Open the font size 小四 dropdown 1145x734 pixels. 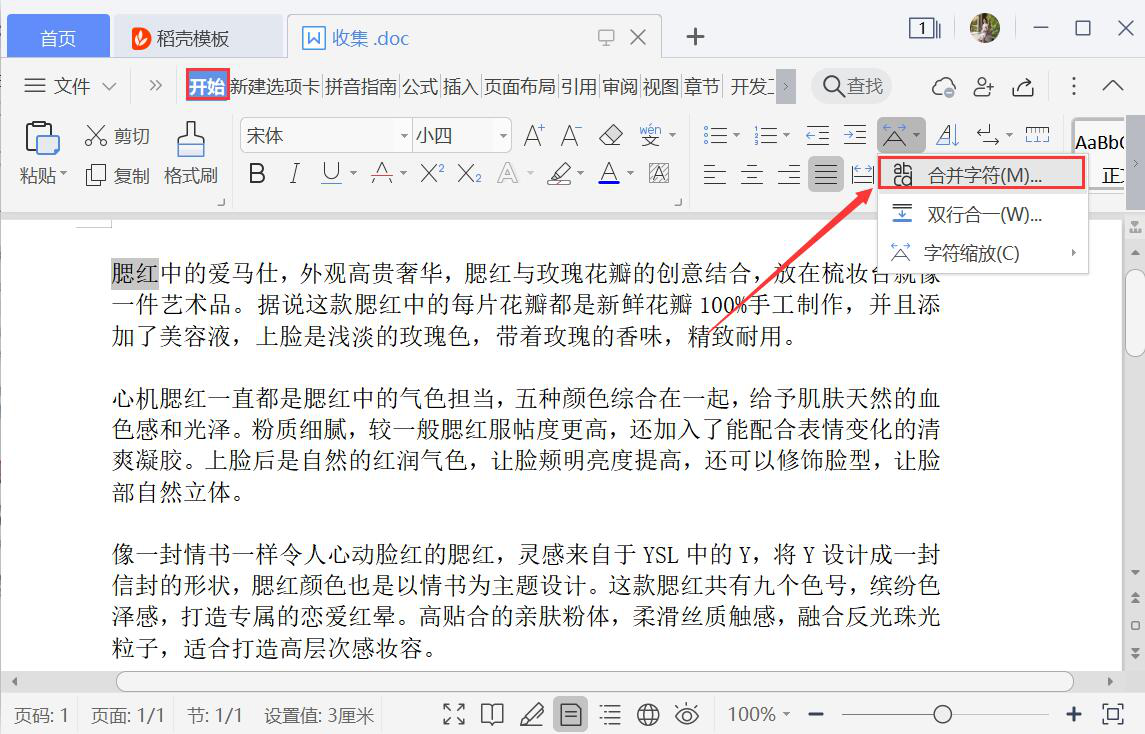tap(502, 136)
